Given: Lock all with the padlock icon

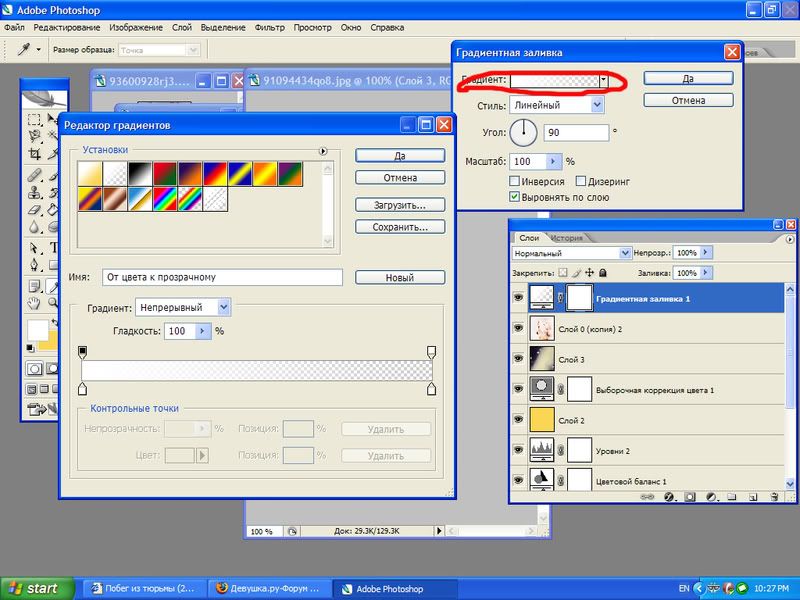Looking at the screenshot, I should [603, 273].
